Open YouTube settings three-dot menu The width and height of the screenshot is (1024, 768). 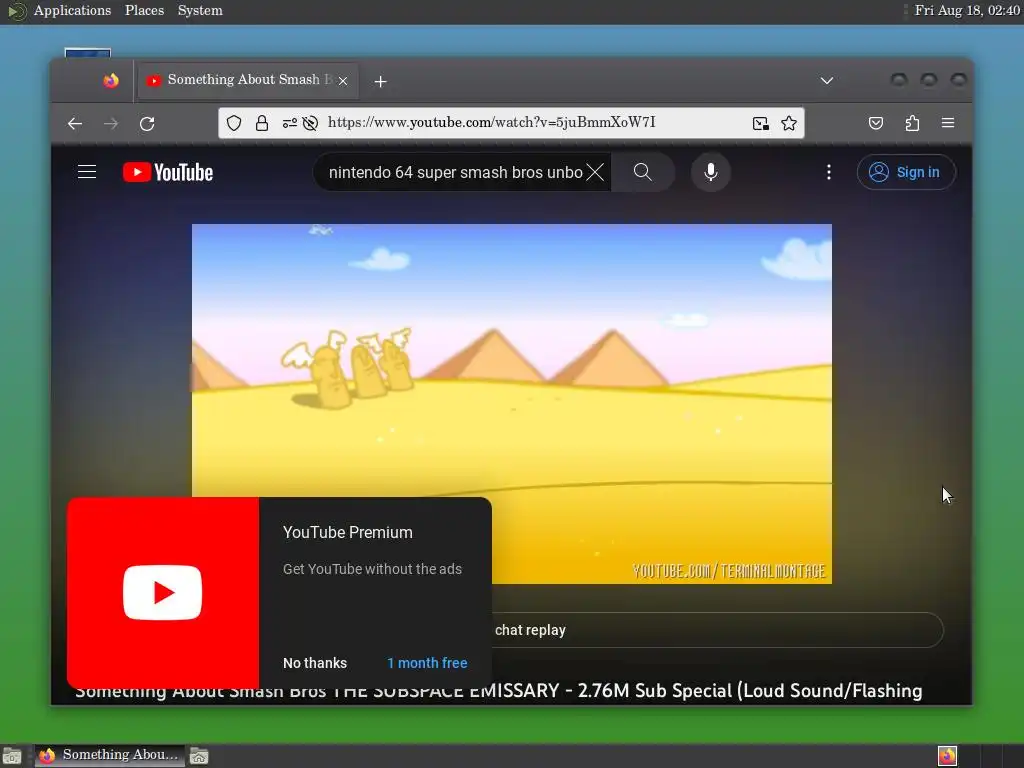coord(829,172)
